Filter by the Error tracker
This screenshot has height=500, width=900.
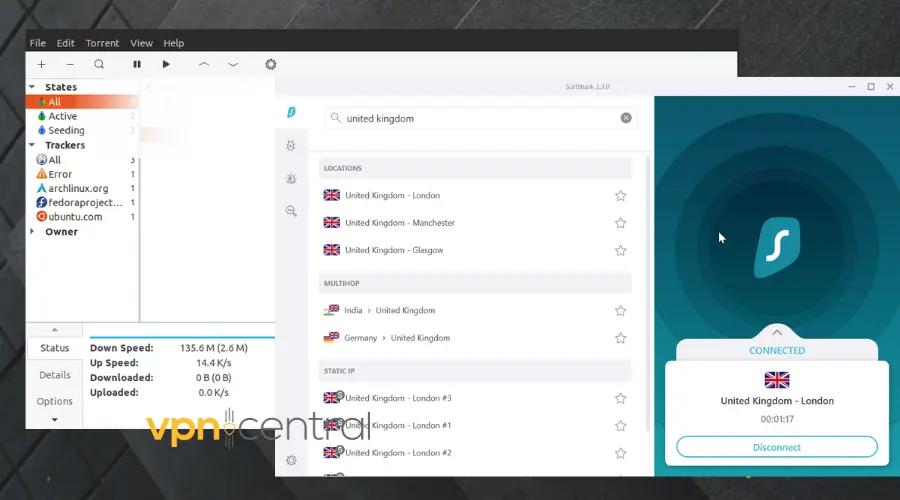82,174
